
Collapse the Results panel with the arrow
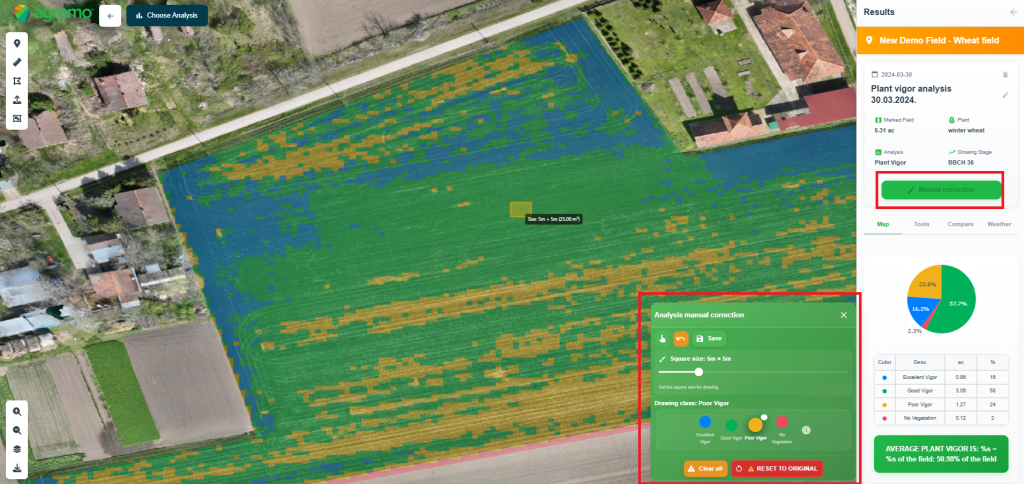[x=1013, y=12]
